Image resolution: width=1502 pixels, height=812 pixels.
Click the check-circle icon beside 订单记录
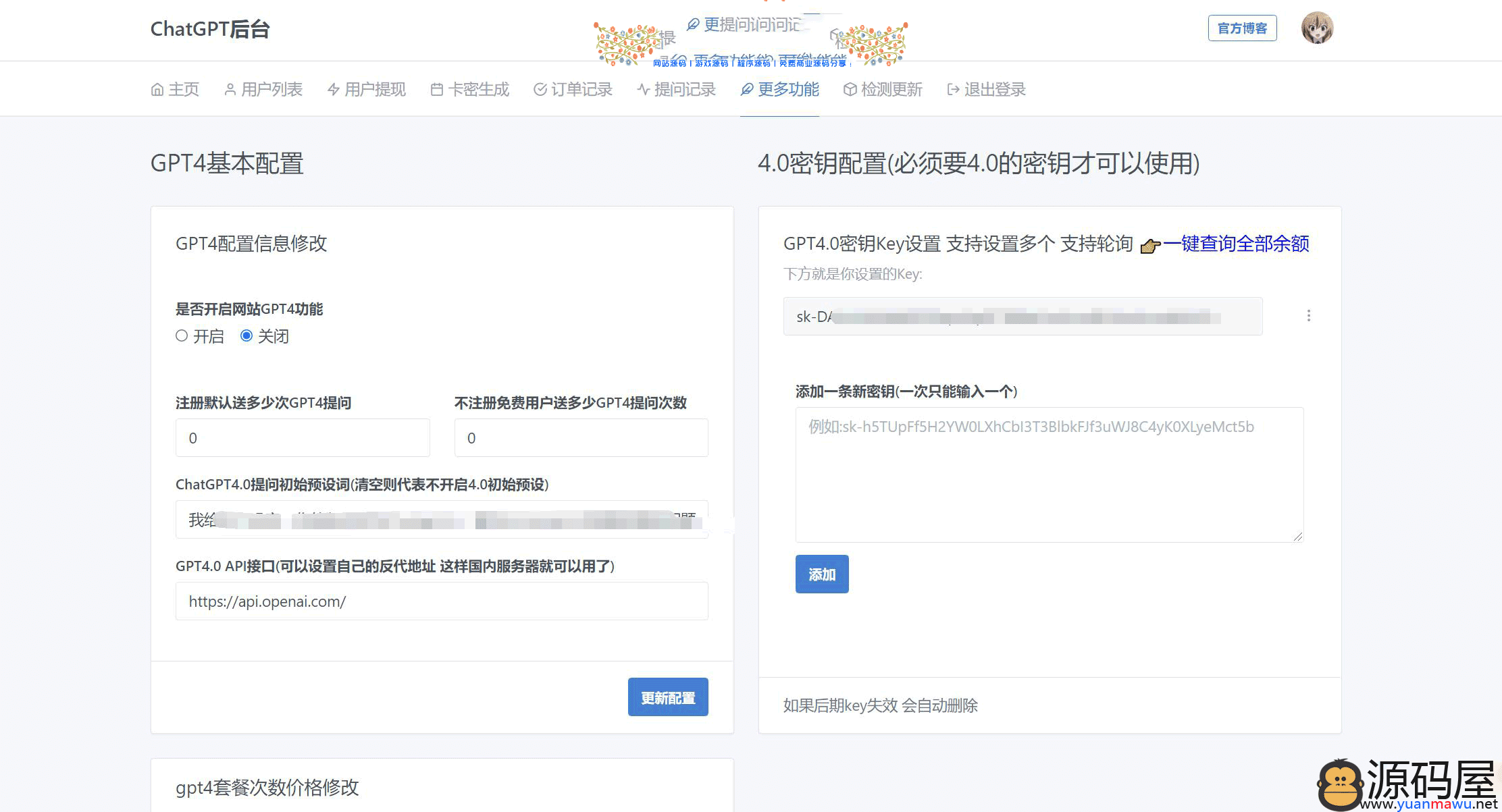click(540, 89)
